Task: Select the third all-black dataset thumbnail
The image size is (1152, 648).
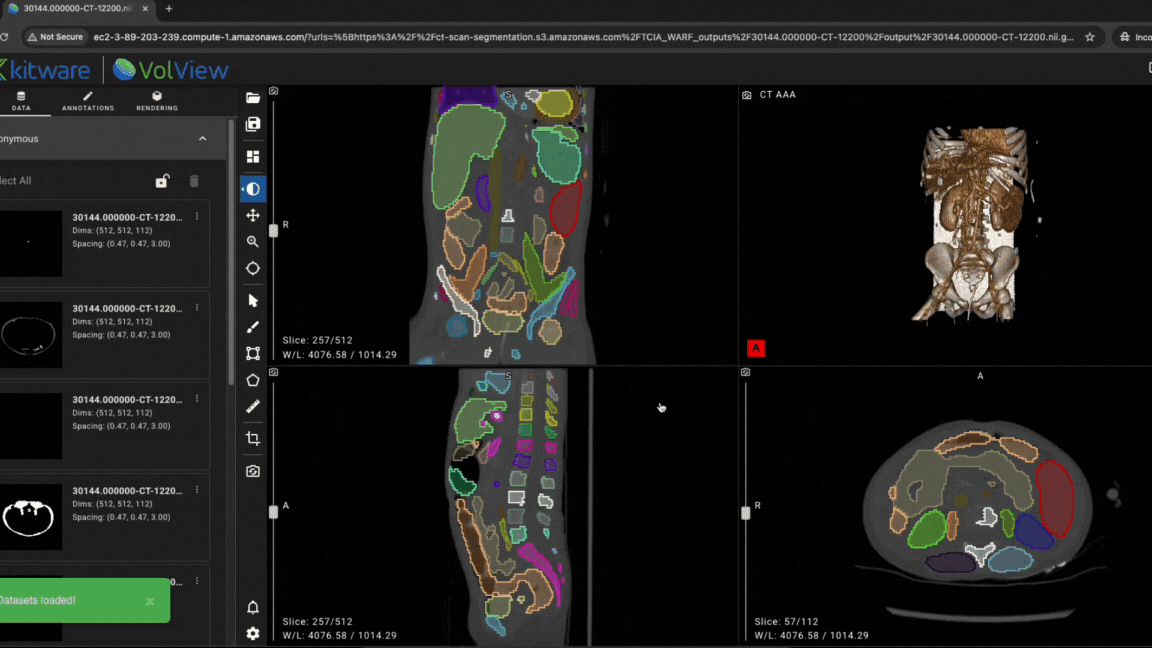Action: pos(31,426)
